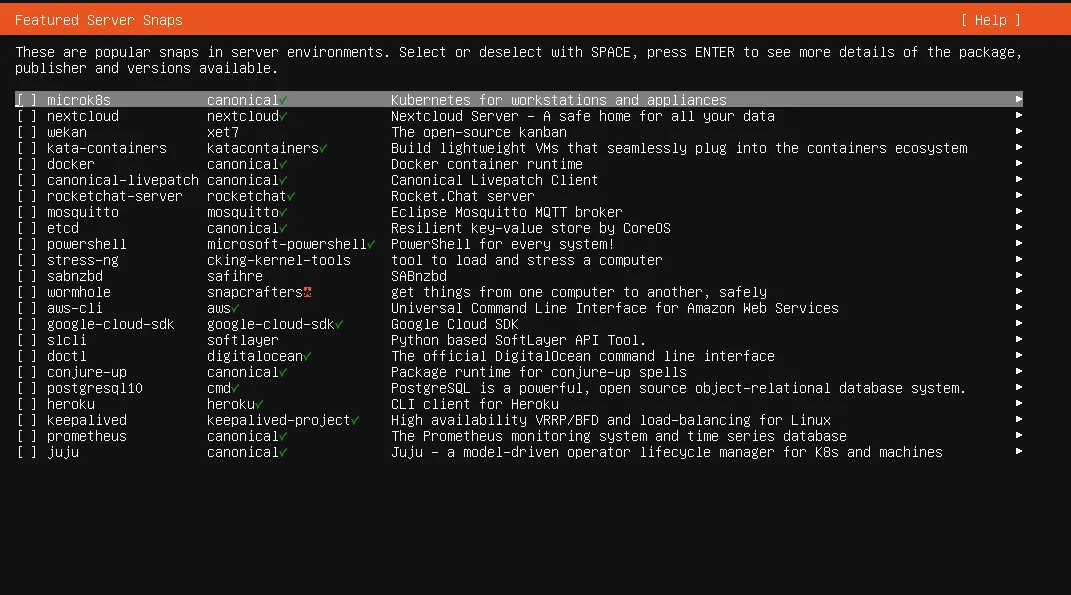
Task: Click the verified tick beside google-cloud-sdk publisher
Action: coord(340,324)
